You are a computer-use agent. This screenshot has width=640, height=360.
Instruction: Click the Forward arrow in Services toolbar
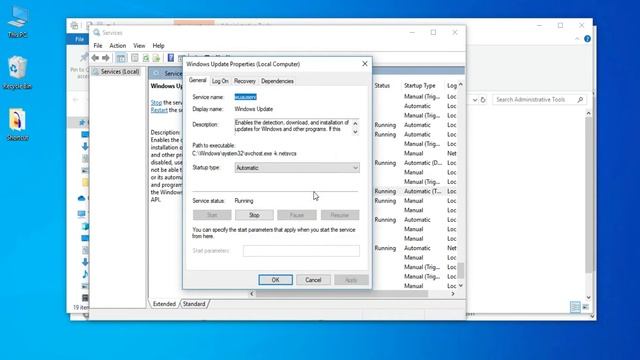click(x=106, y=58)
